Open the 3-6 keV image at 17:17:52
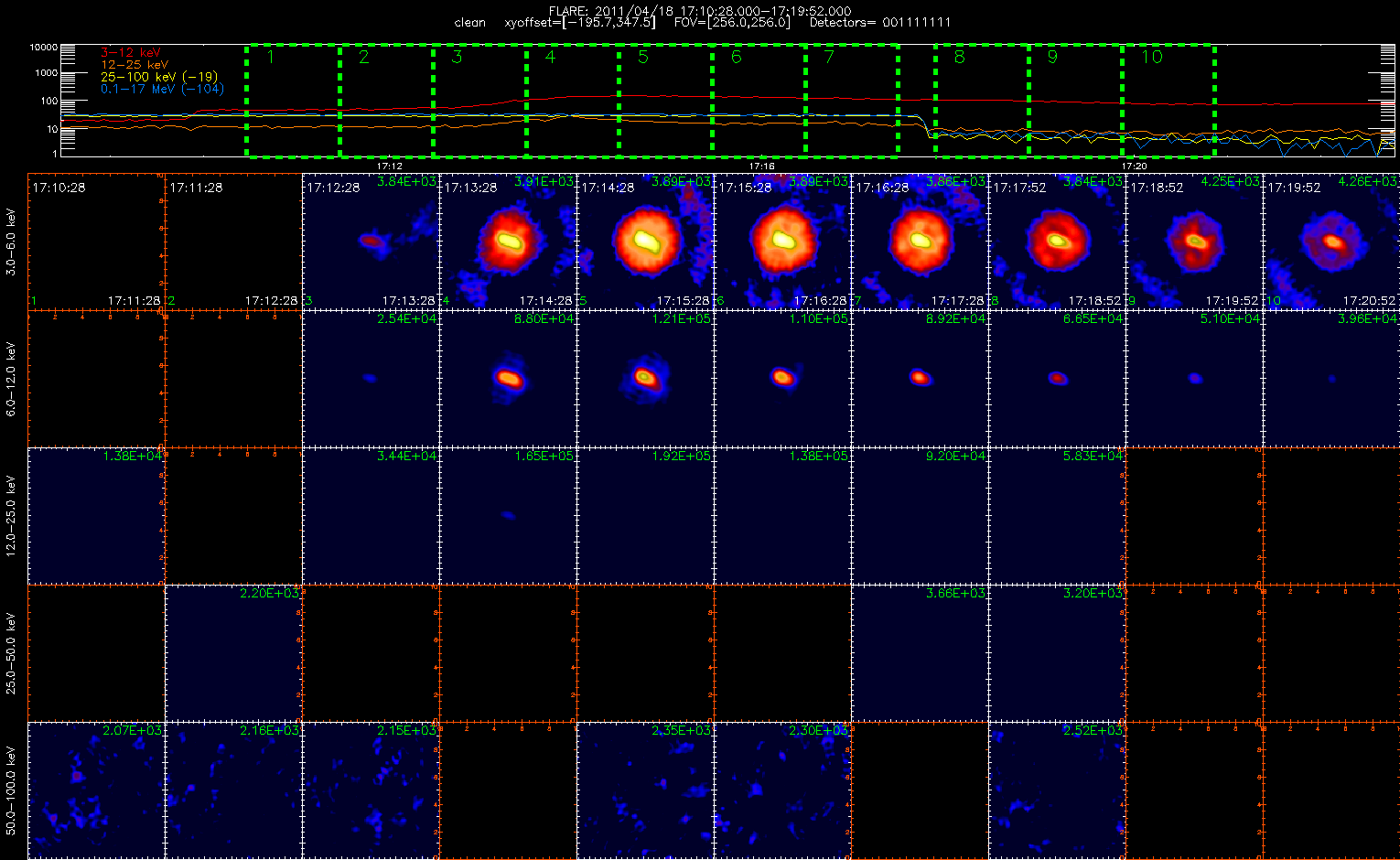1400x860 pixels. [x=1057, y=241]
